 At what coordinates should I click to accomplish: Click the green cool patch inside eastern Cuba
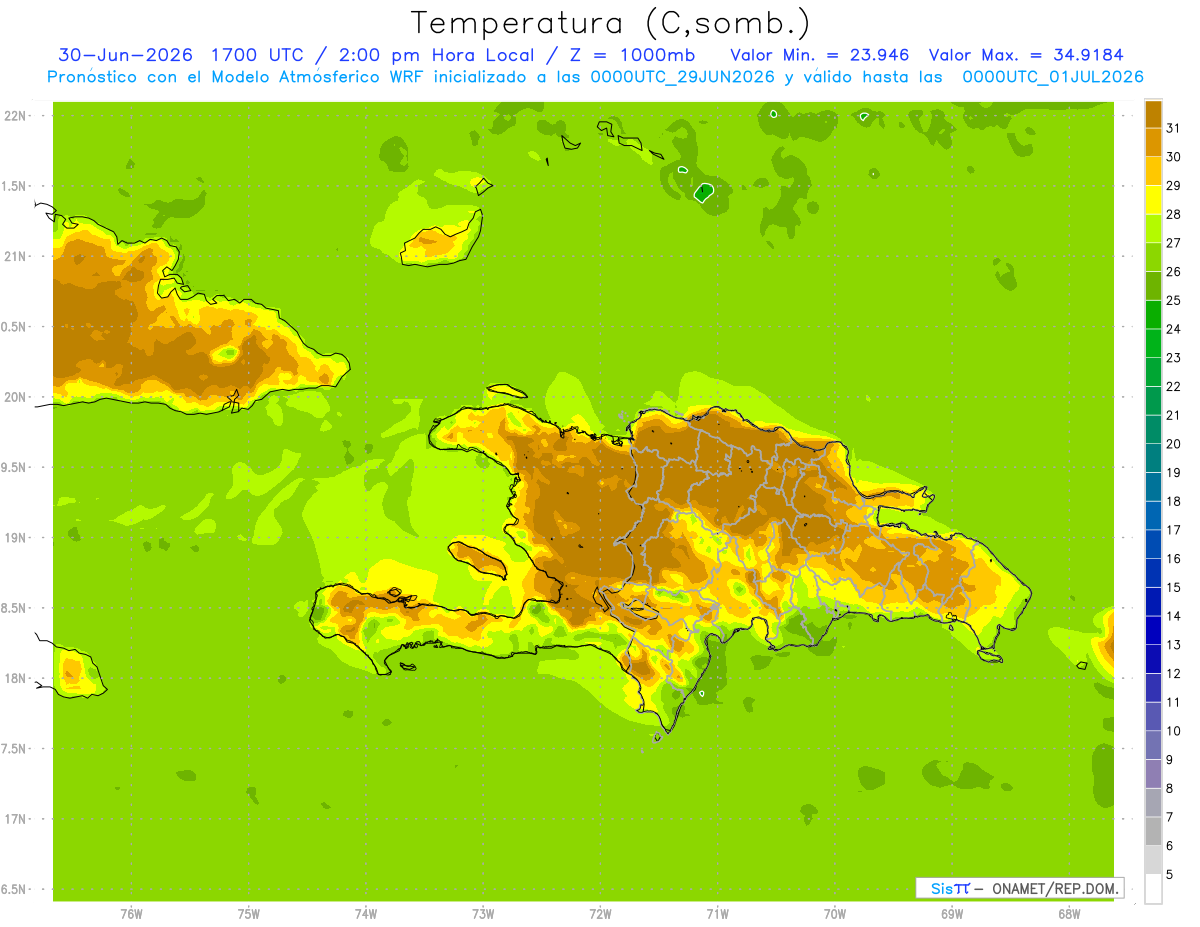pyautogui.click(x=229, y=352)
